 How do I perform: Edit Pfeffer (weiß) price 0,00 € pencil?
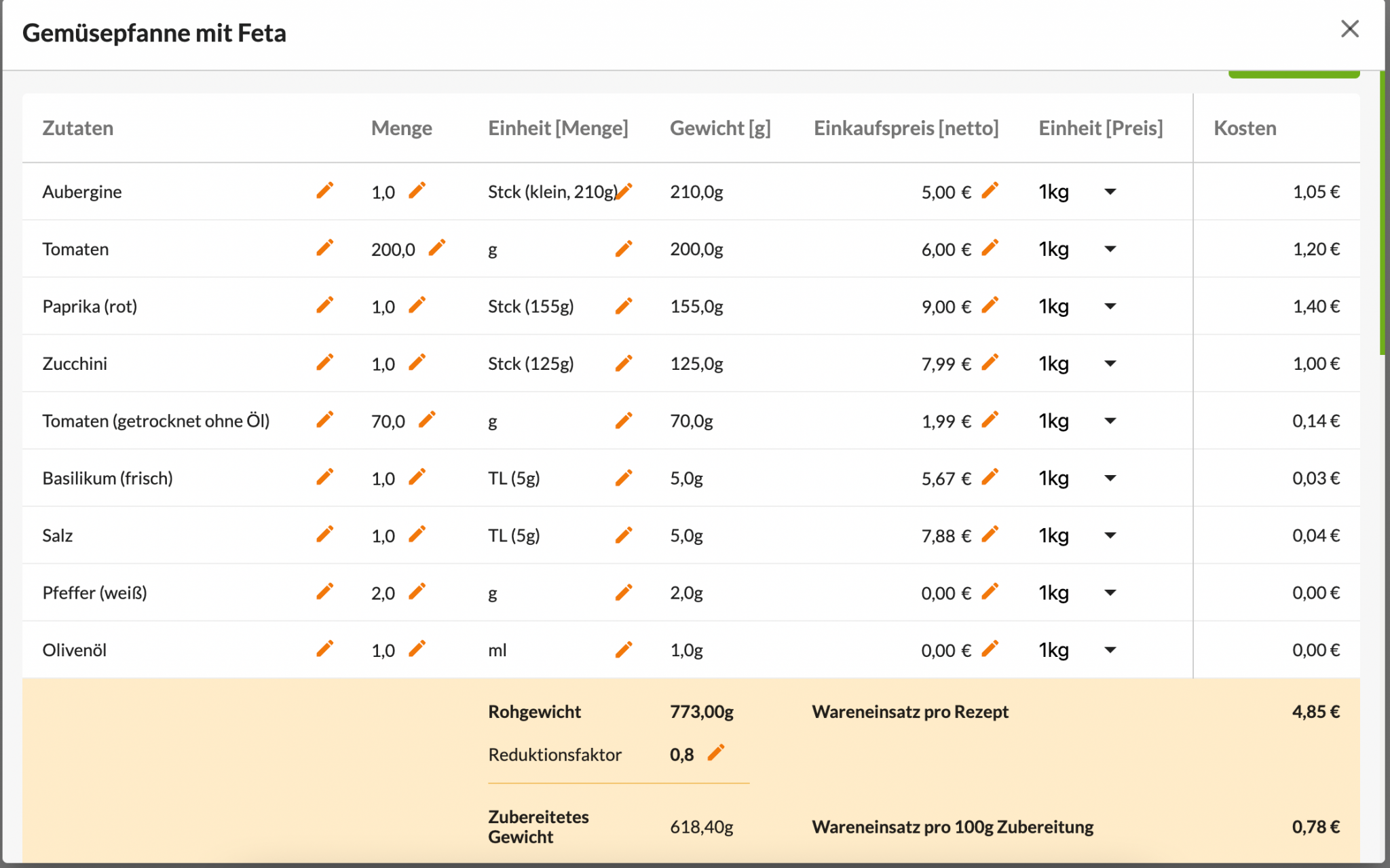point(990,592)
